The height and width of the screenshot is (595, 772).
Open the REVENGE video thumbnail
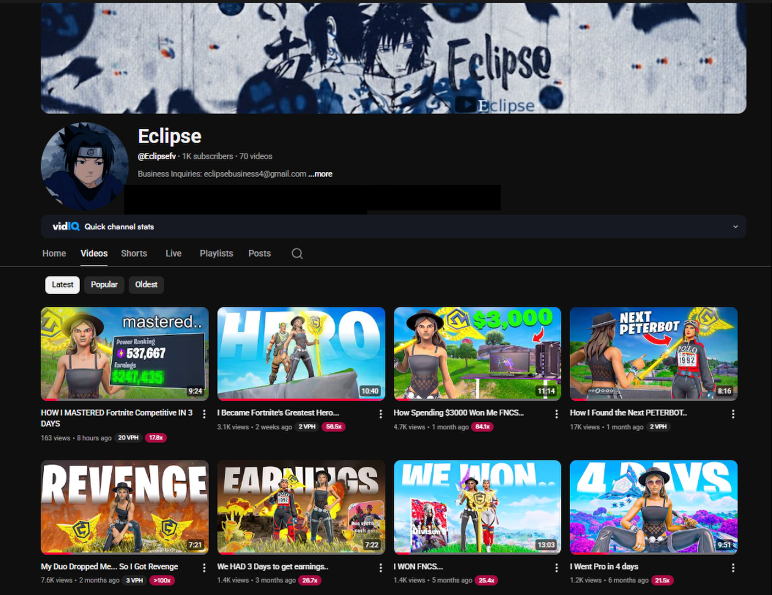pyautogui.click(x=125, y=507)
